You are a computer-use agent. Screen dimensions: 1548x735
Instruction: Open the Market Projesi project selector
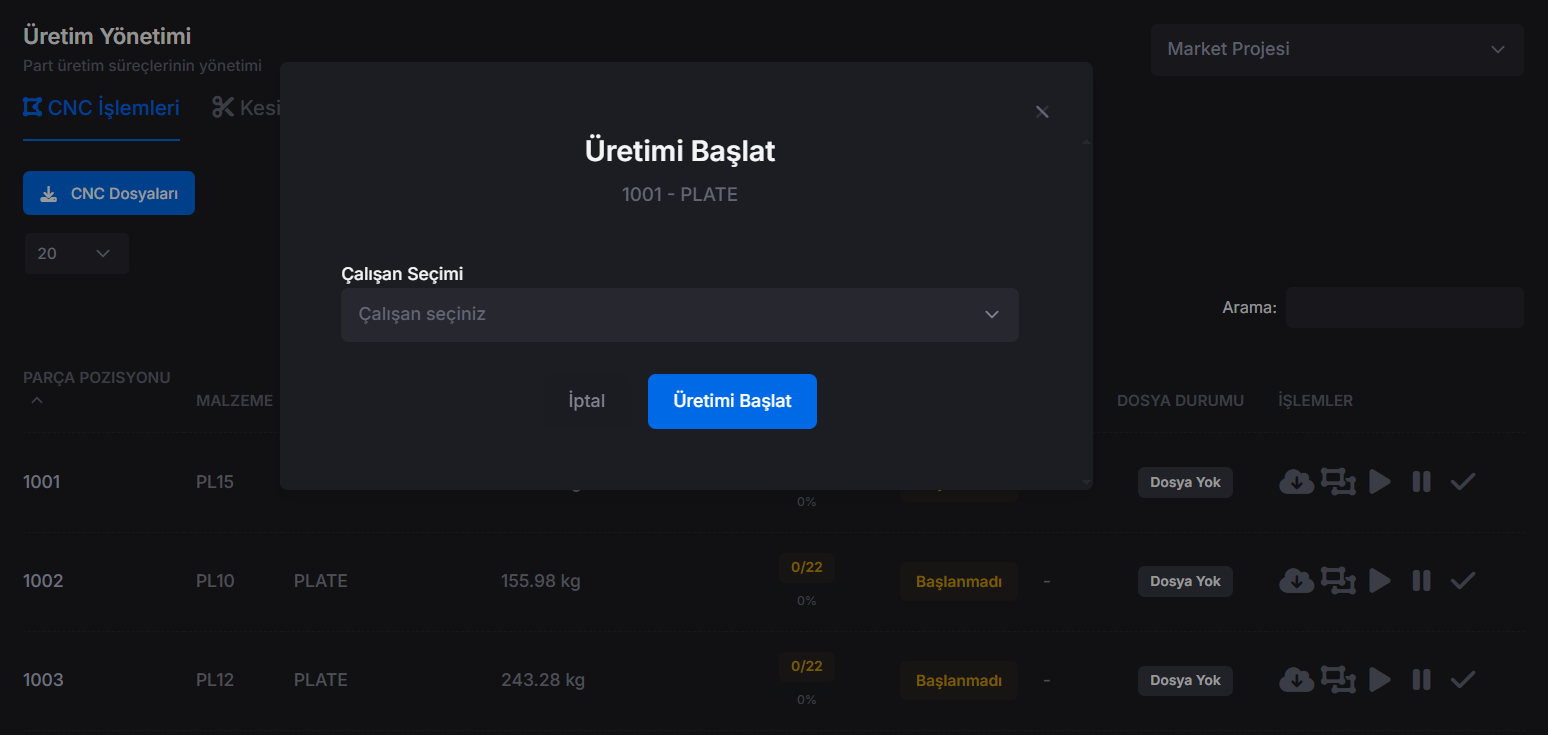(1336, 48)
